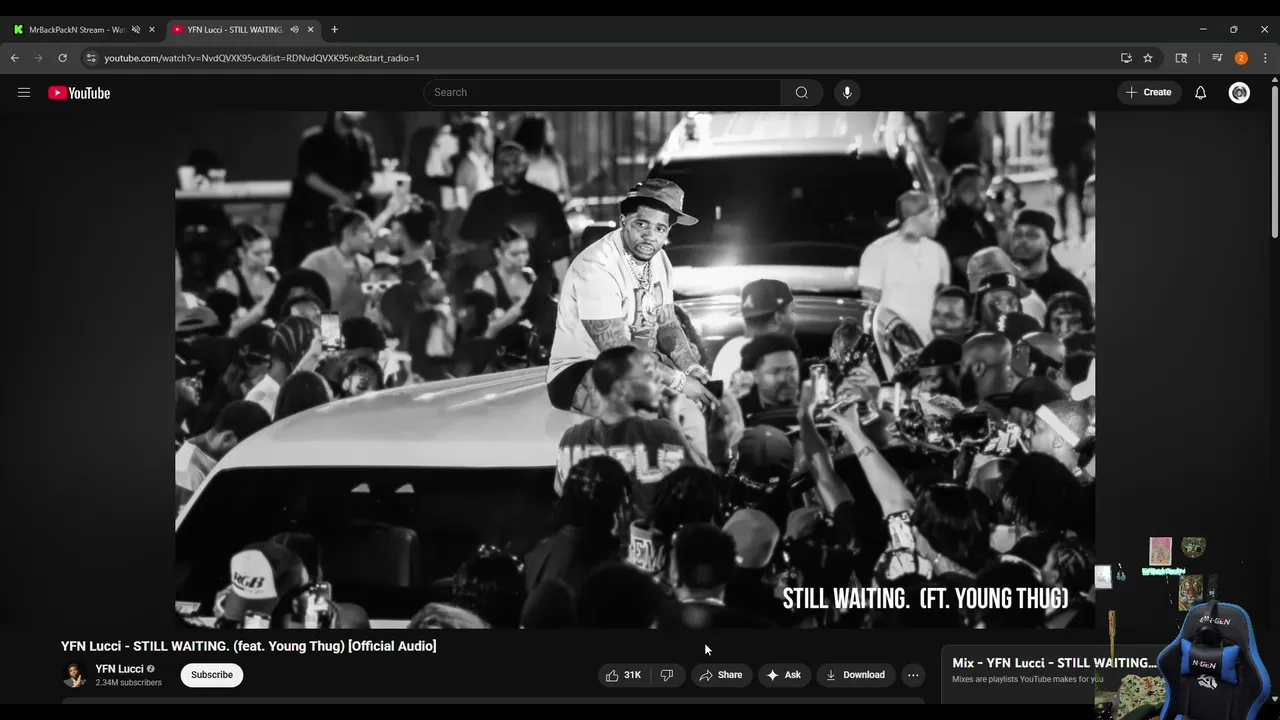The width and height of the screenshot is (1280, 720).
Task: Click the Subscribe button
Action: point(212,675)
